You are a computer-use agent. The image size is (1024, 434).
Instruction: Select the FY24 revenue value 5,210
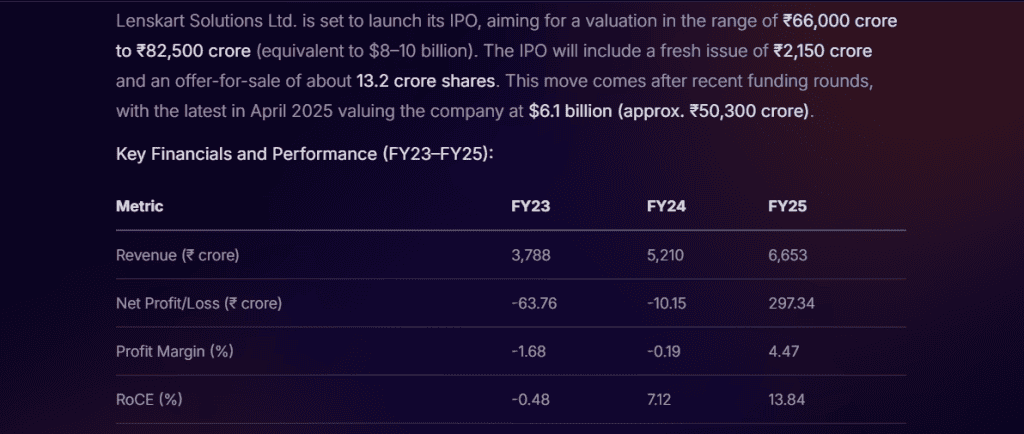(665, 255)
